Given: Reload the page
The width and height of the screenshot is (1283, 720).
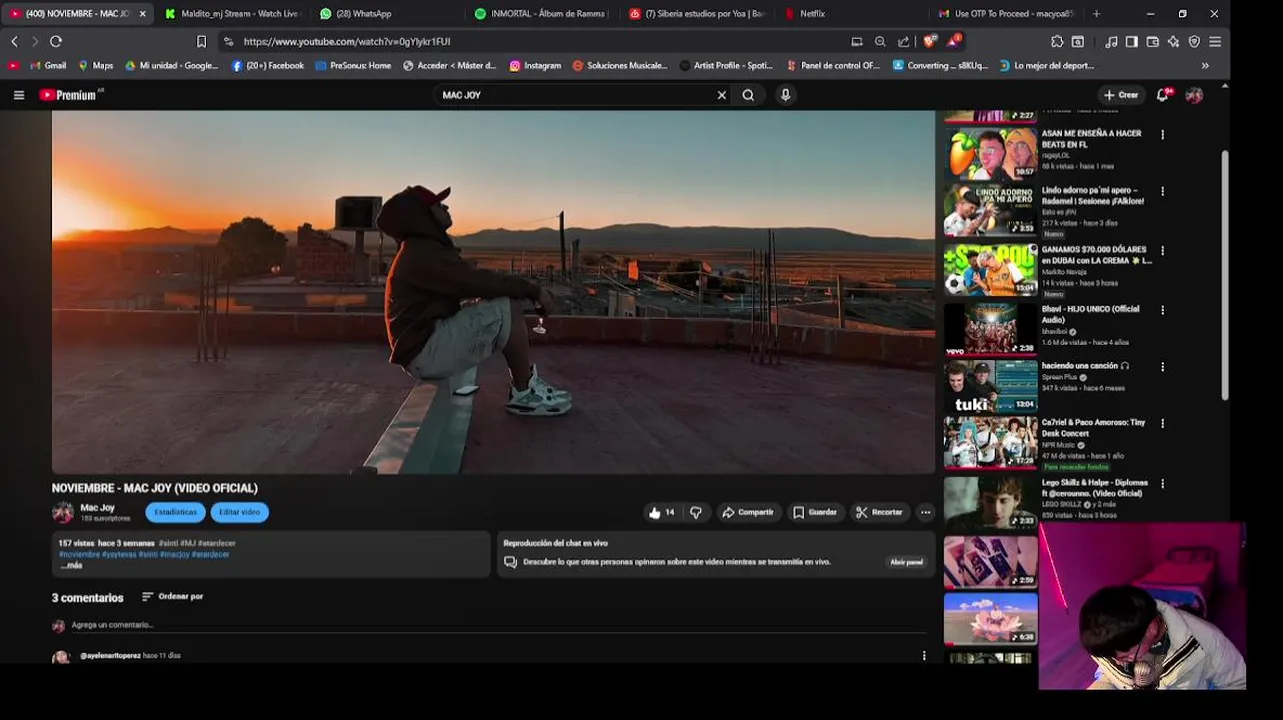Looking at the screenshot, I should tap(56, 41).
